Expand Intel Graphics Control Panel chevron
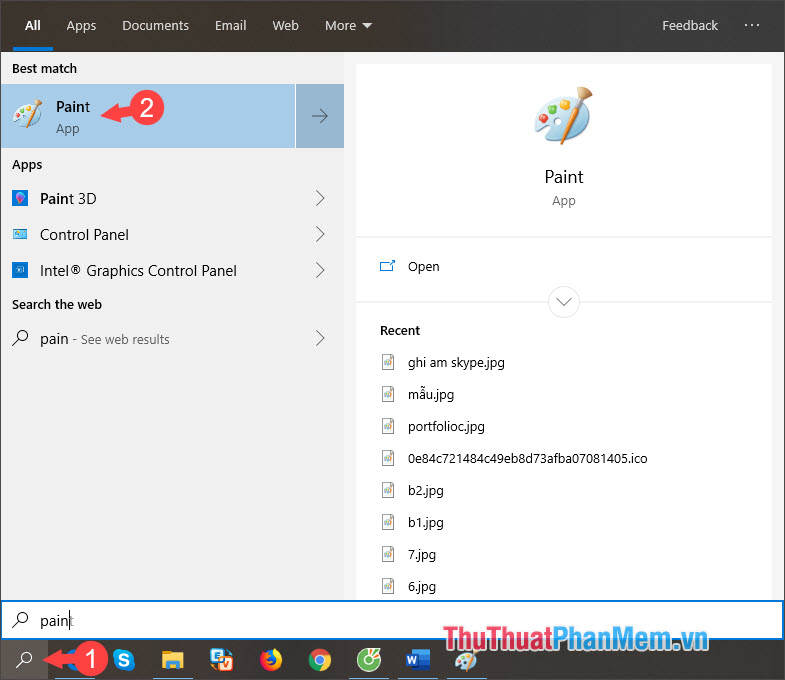 [x=320, y=270]
